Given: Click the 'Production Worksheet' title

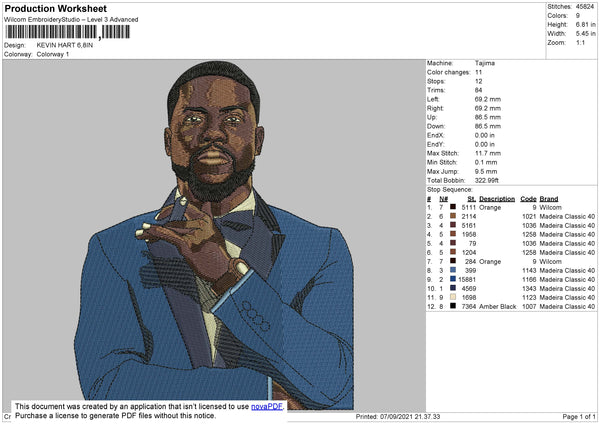Looking at the screenshot, I should [x=55, y=8].
